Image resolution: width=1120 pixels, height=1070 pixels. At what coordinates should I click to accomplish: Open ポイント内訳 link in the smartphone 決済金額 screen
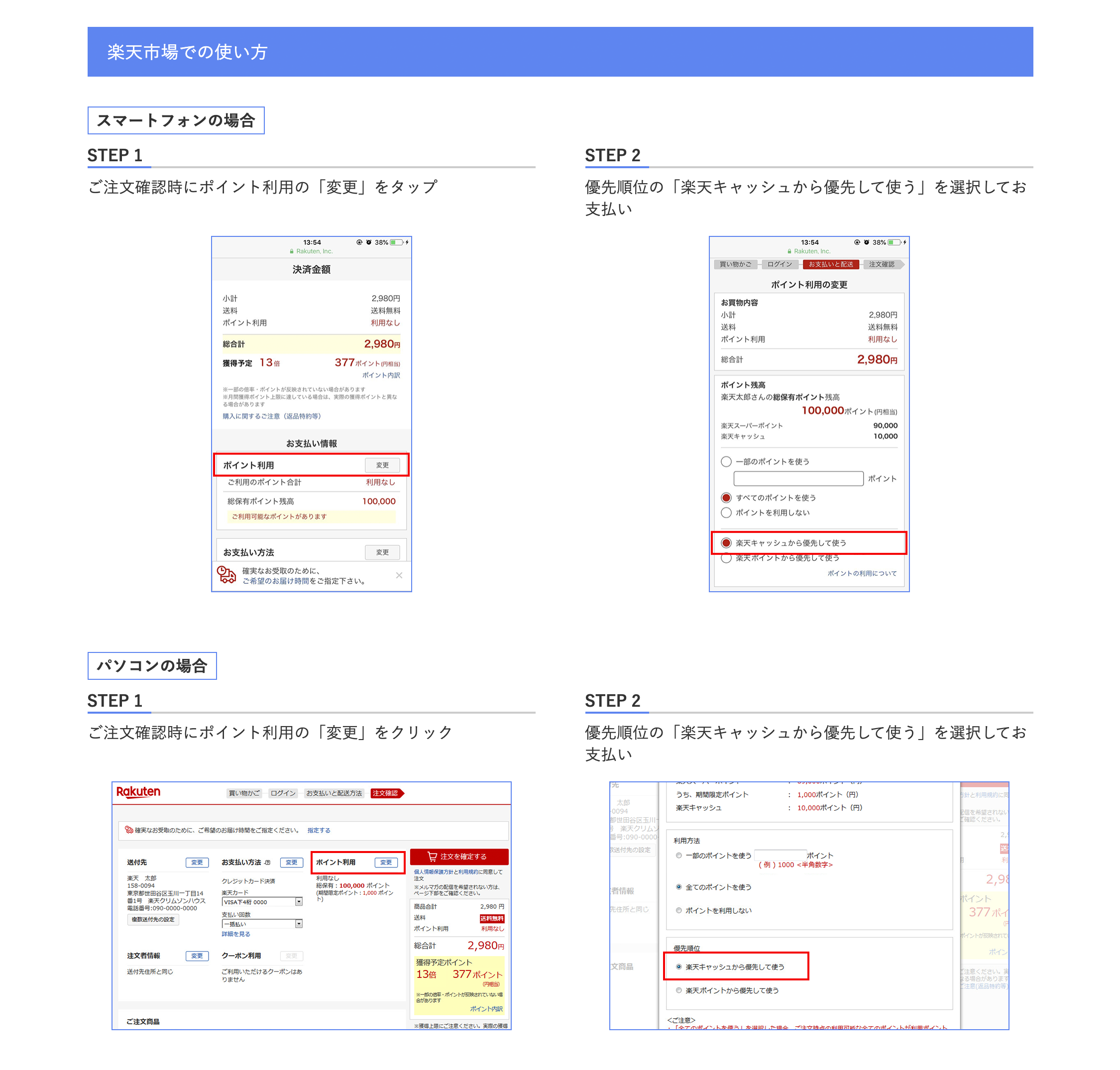pyautogui.click(x=381, y=375)
